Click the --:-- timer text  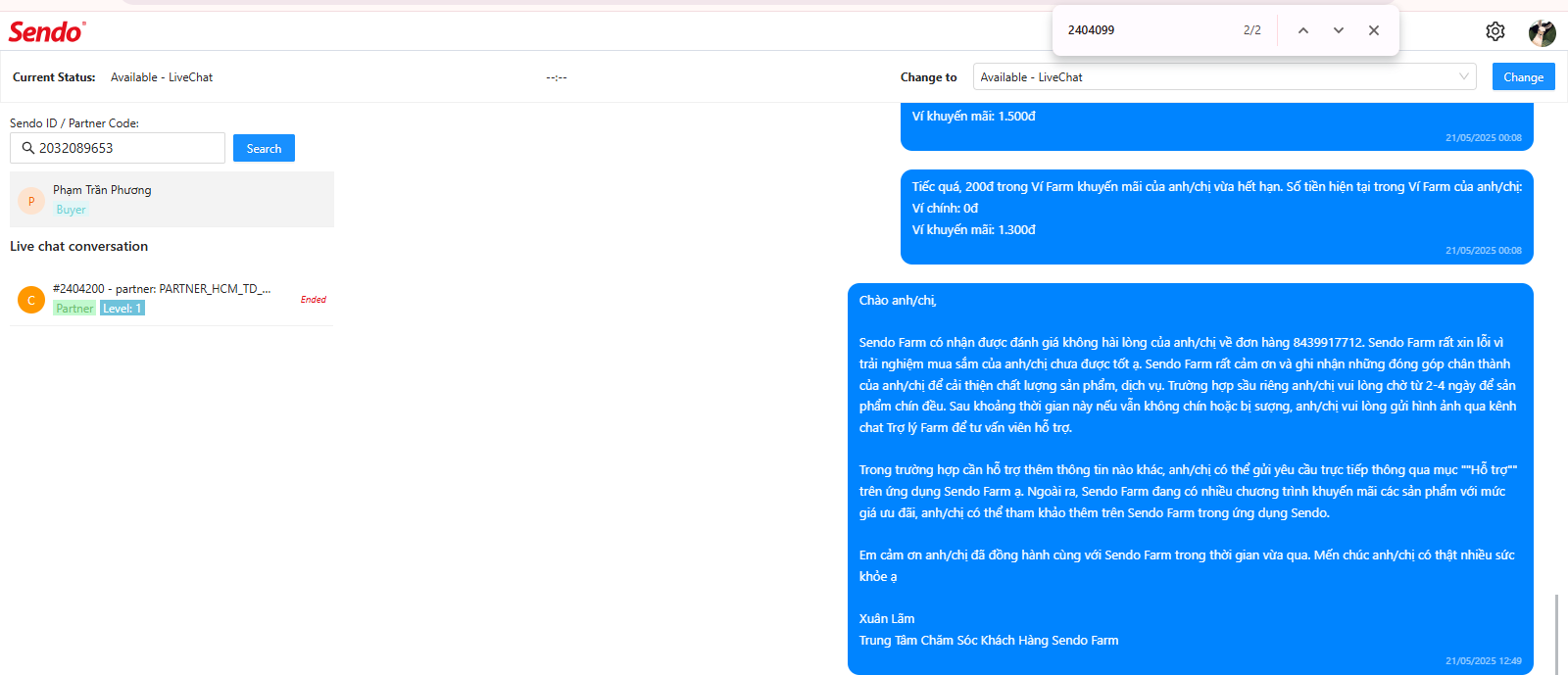(x=557, y=77)
